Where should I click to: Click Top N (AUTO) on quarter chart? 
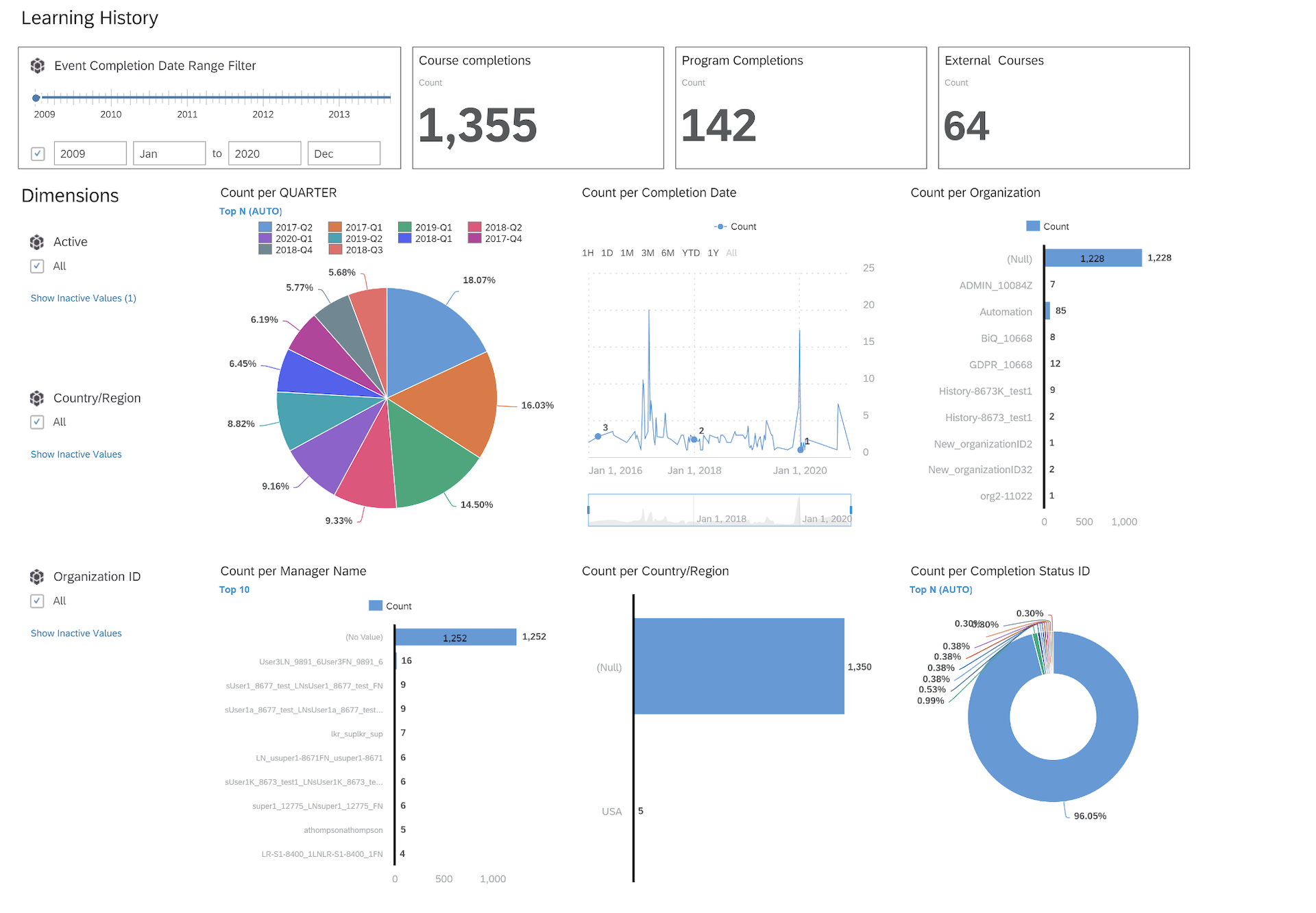pyautogui.click(x=251, y=211)
